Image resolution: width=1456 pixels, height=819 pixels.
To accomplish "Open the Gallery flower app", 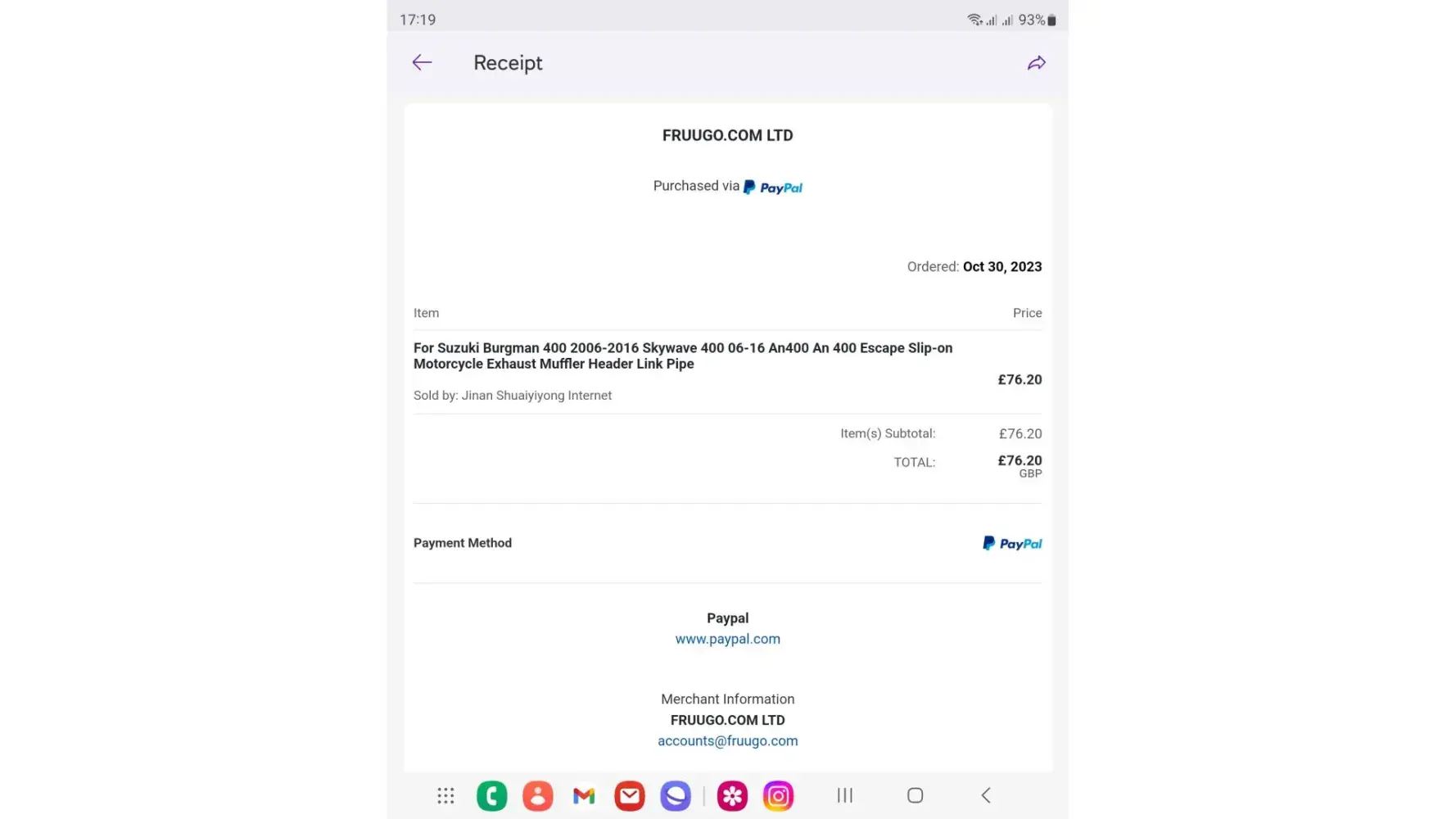I will coord(732,795).
